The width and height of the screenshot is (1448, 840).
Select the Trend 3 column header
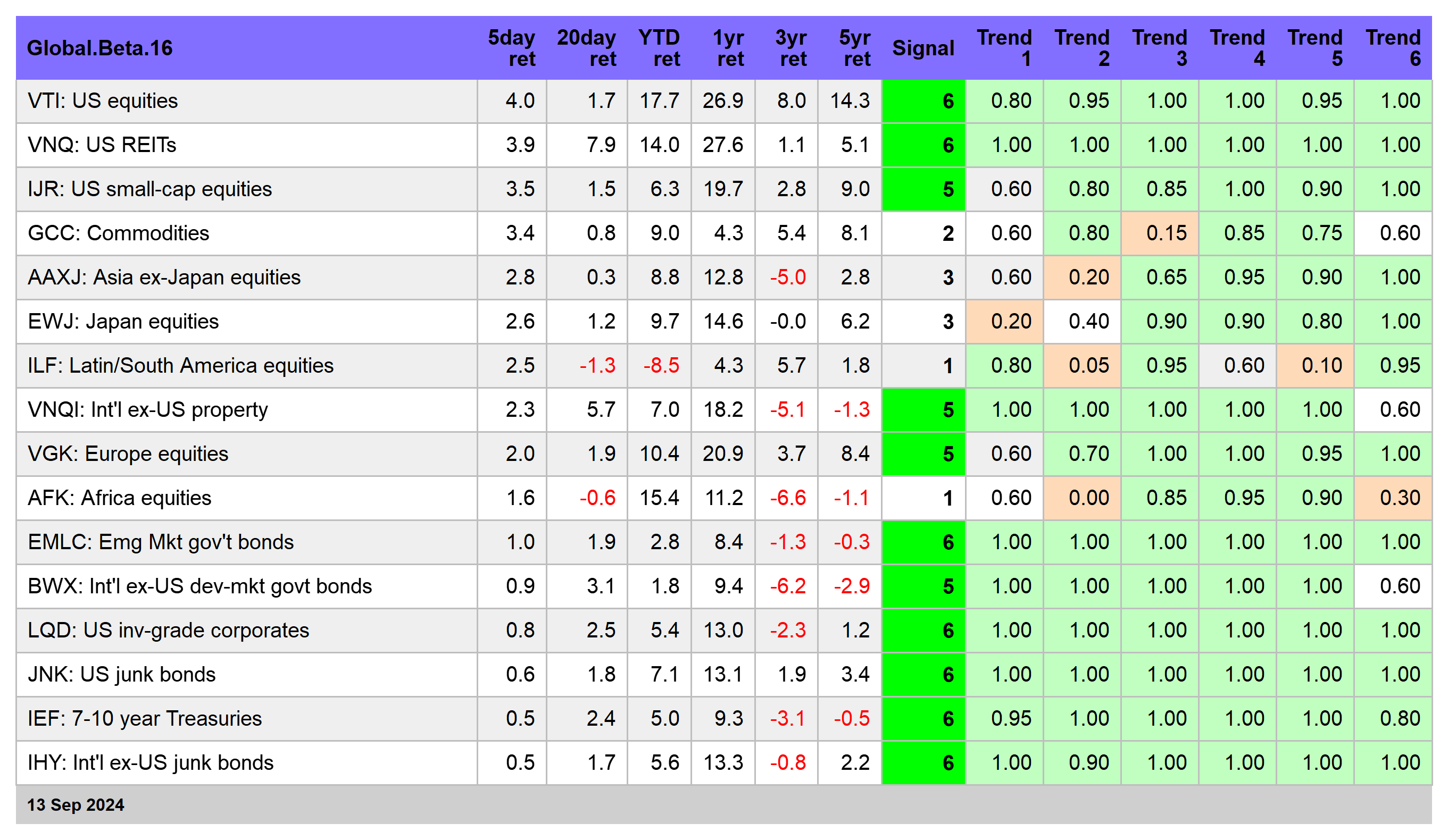point(1160,48)
